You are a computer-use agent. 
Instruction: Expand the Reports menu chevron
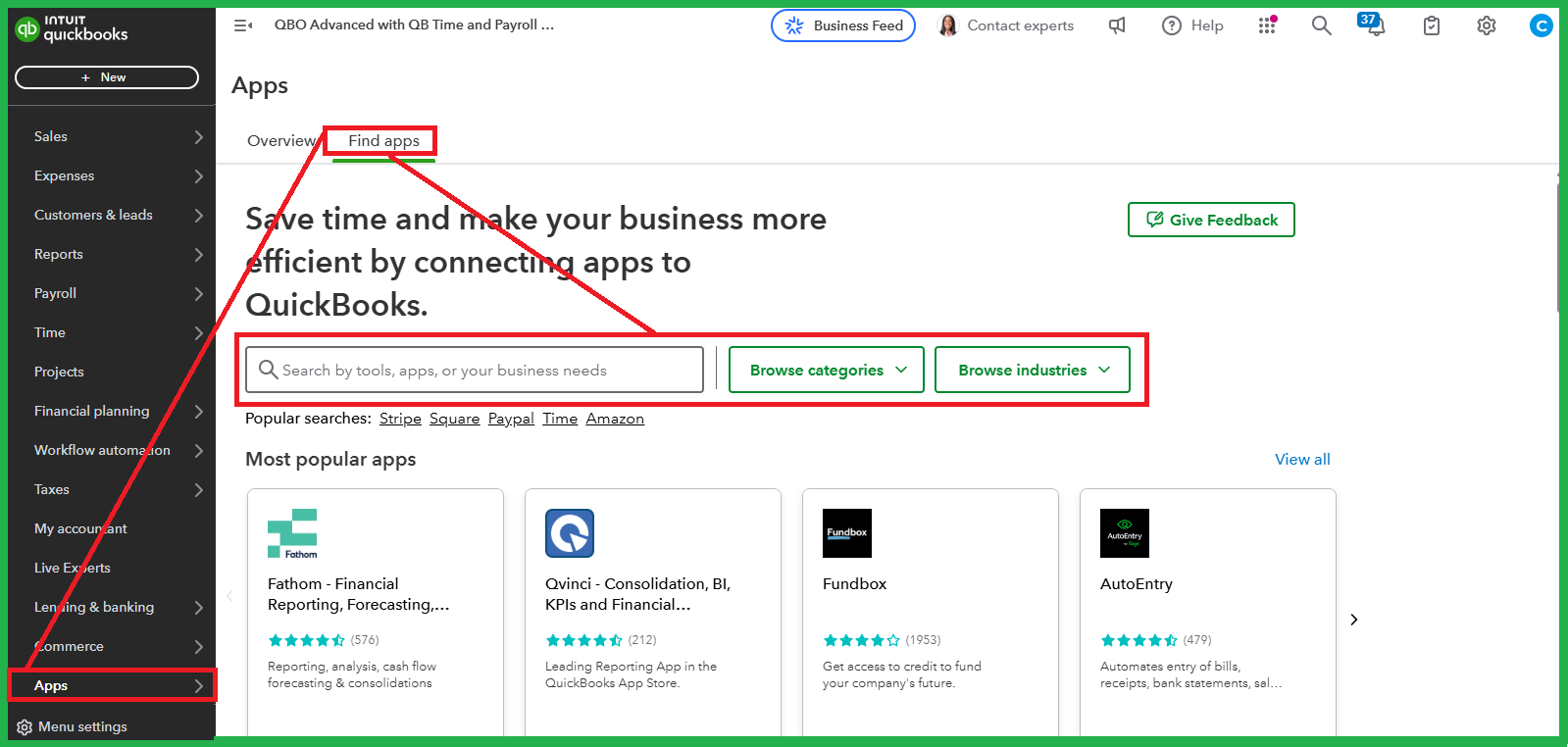(198, 255)
